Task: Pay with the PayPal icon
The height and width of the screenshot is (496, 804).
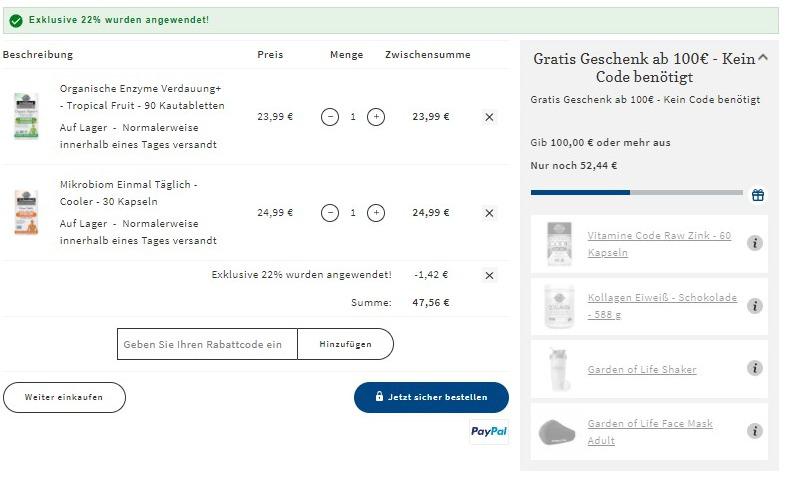Action: tap(489, 432)
